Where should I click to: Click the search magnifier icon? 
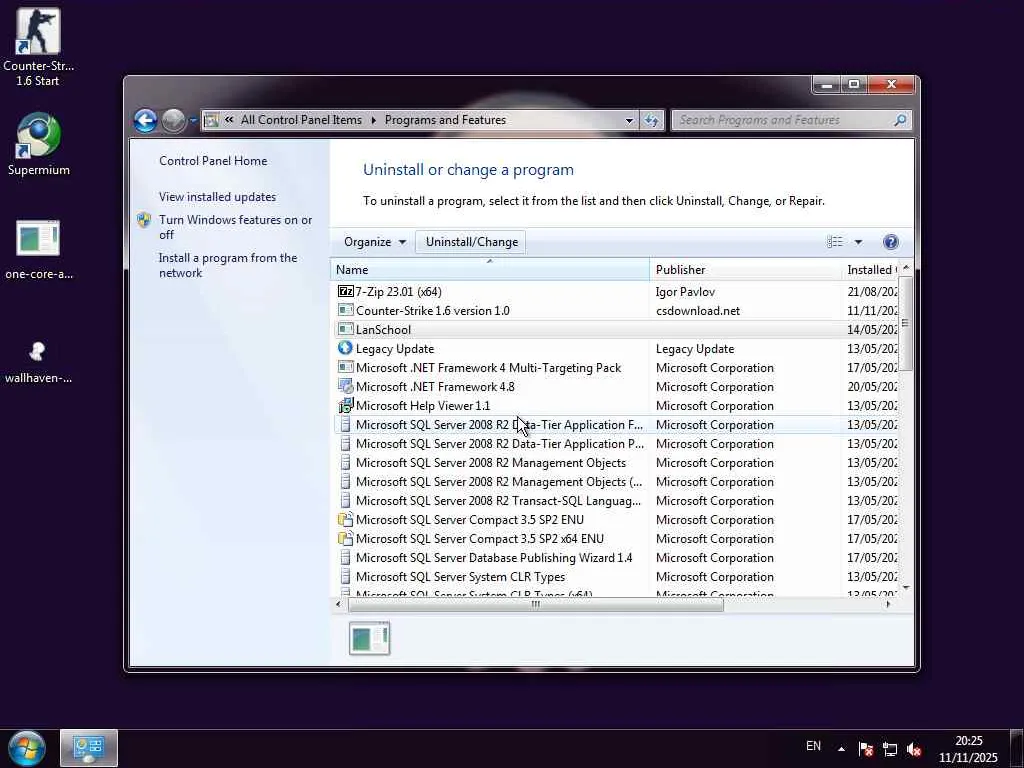pyautogui.click(x=900, y=120)
